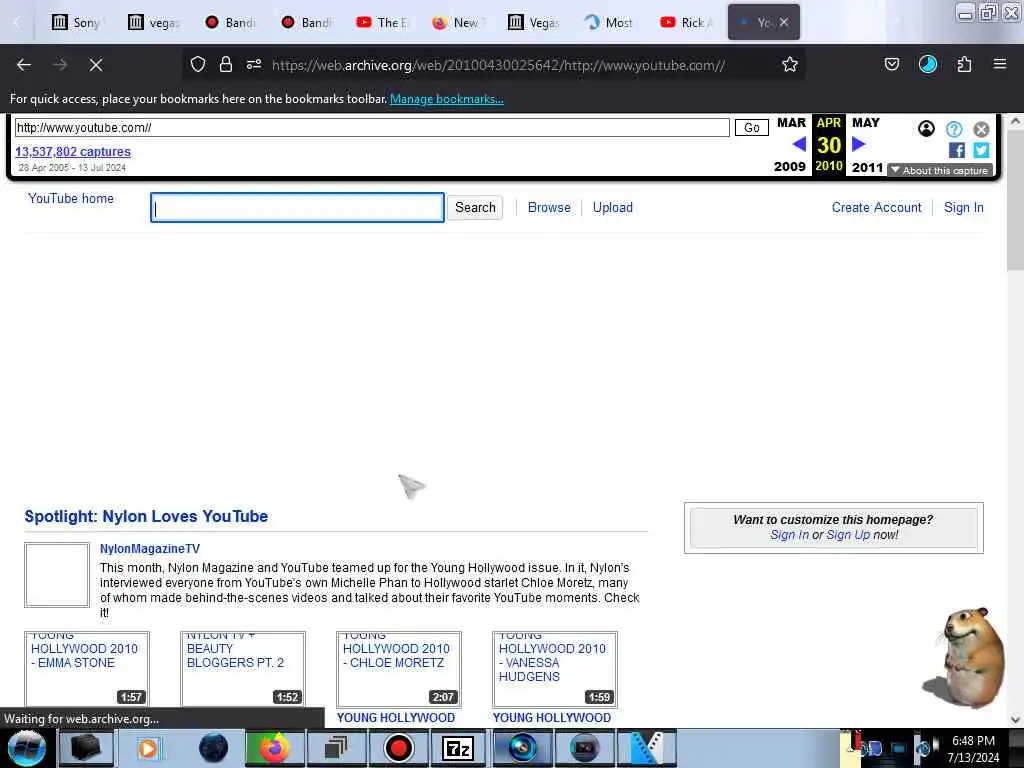Share capture on Twitter
The image size is (1024, 768).
click(x=981, y=150)
